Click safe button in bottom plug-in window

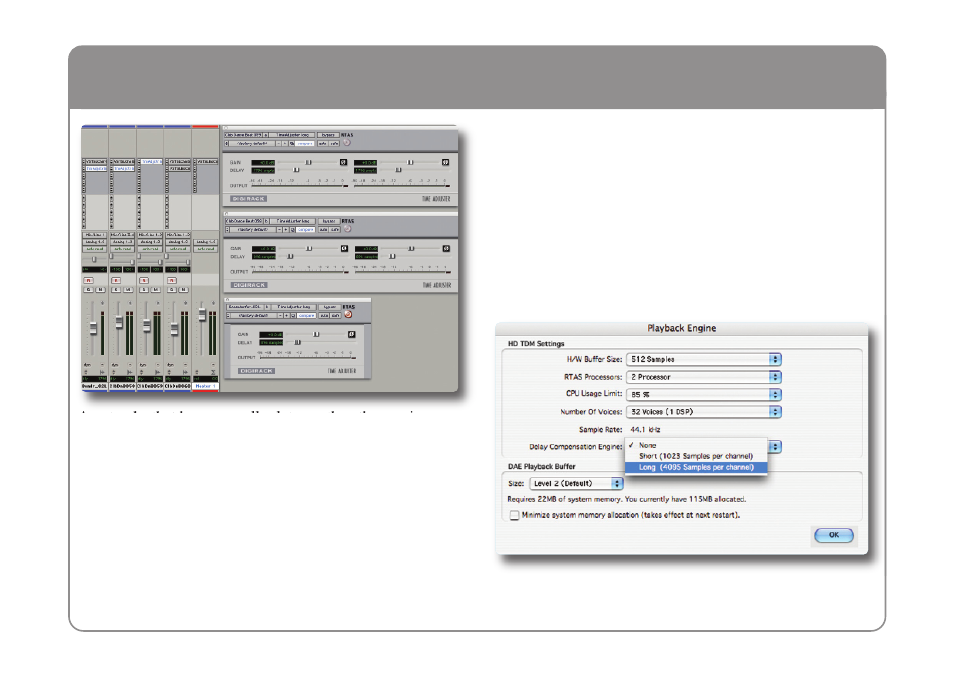point(335,315)
